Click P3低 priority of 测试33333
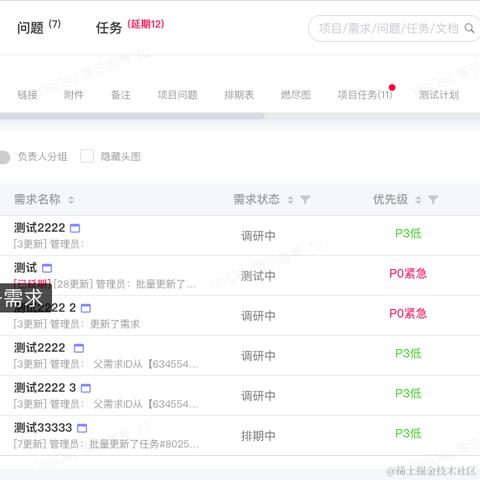The image size is (480, 480). click(x=408, y=434)
